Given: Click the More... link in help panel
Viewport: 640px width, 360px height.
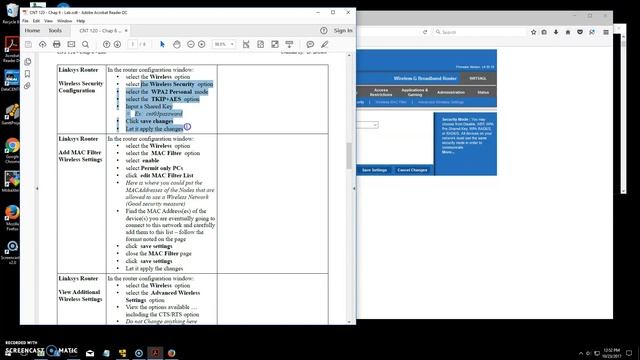Looking at the screenshot, I should click(x=448, y=152).
